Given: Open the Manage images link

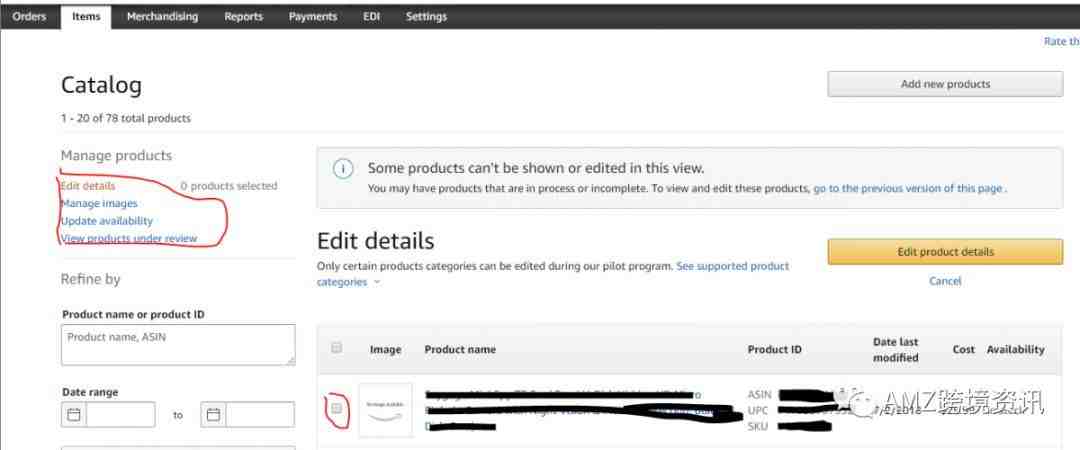Looking at the screenshot, I should click(x=99, y=203).
